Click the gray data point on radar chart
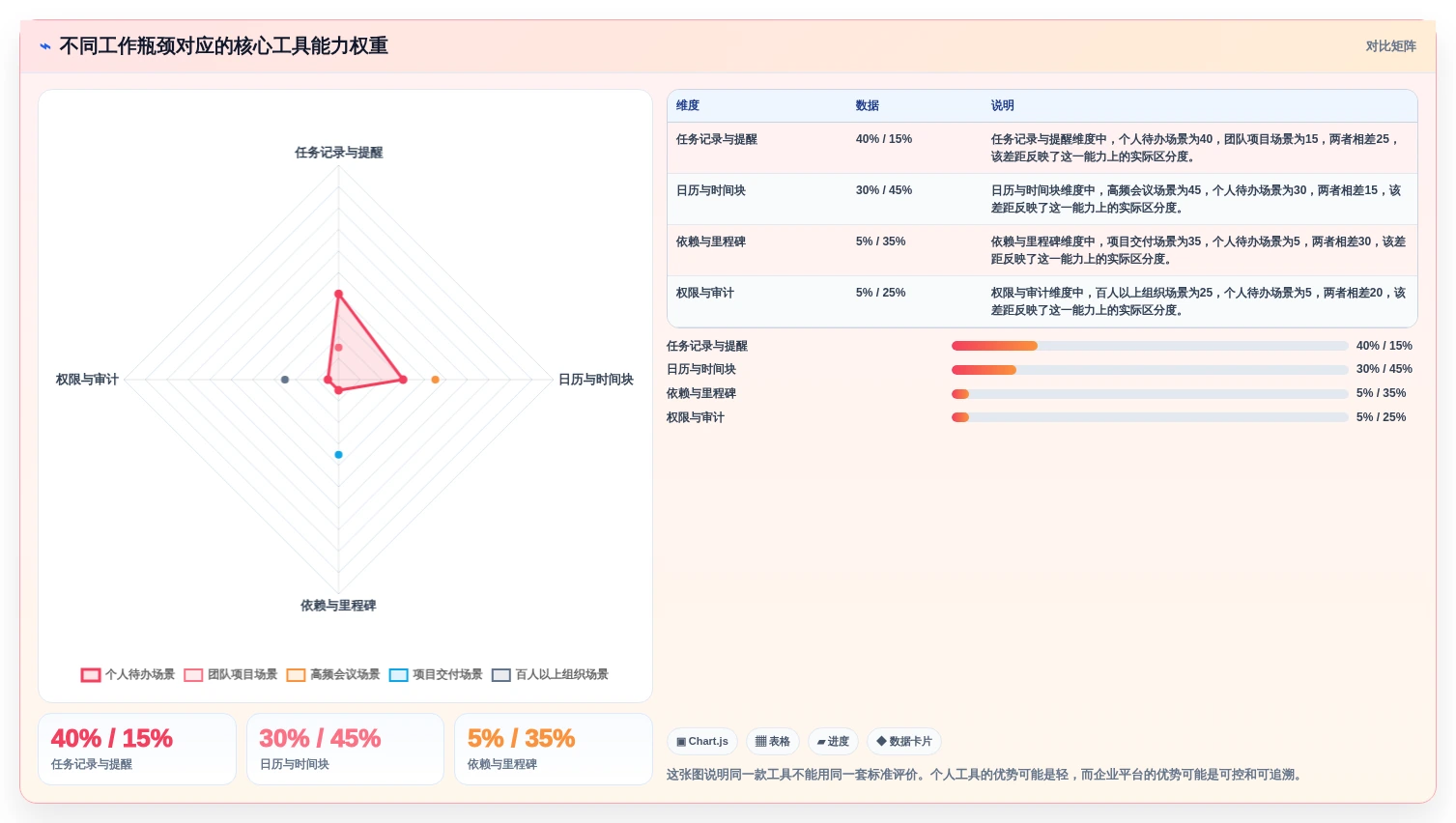 285,380
